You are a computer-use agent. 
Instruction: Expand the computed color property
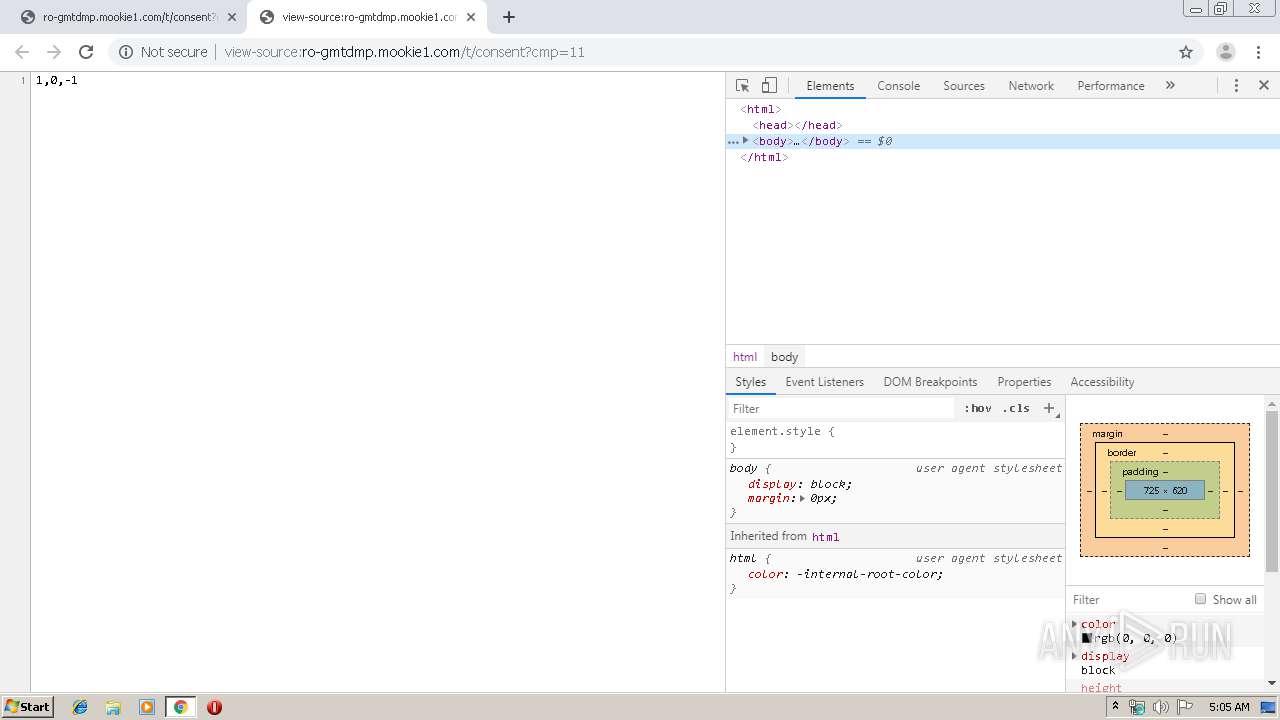(x=1075, y=624)
